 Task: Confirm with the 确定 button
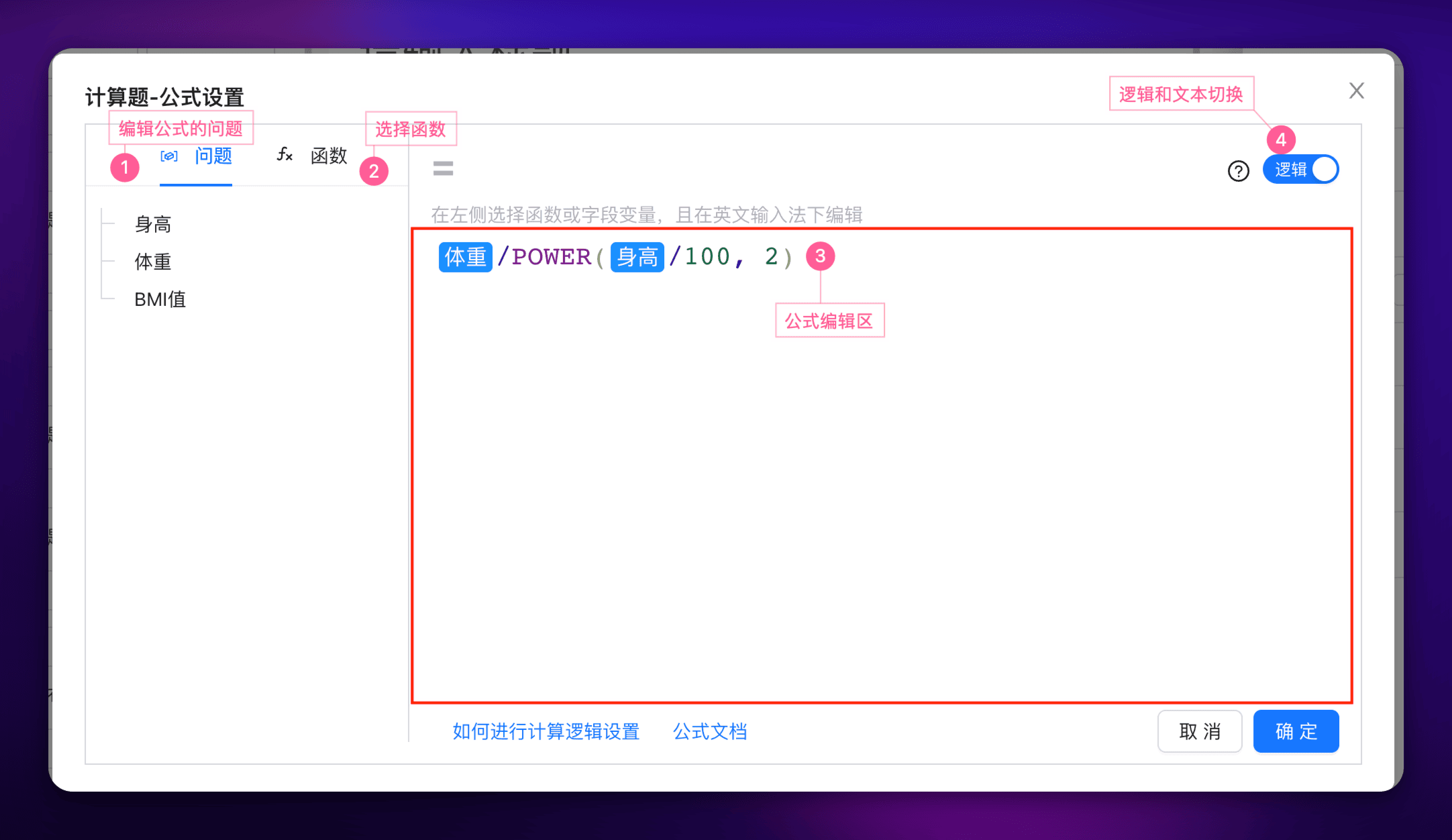point(1296,731)
